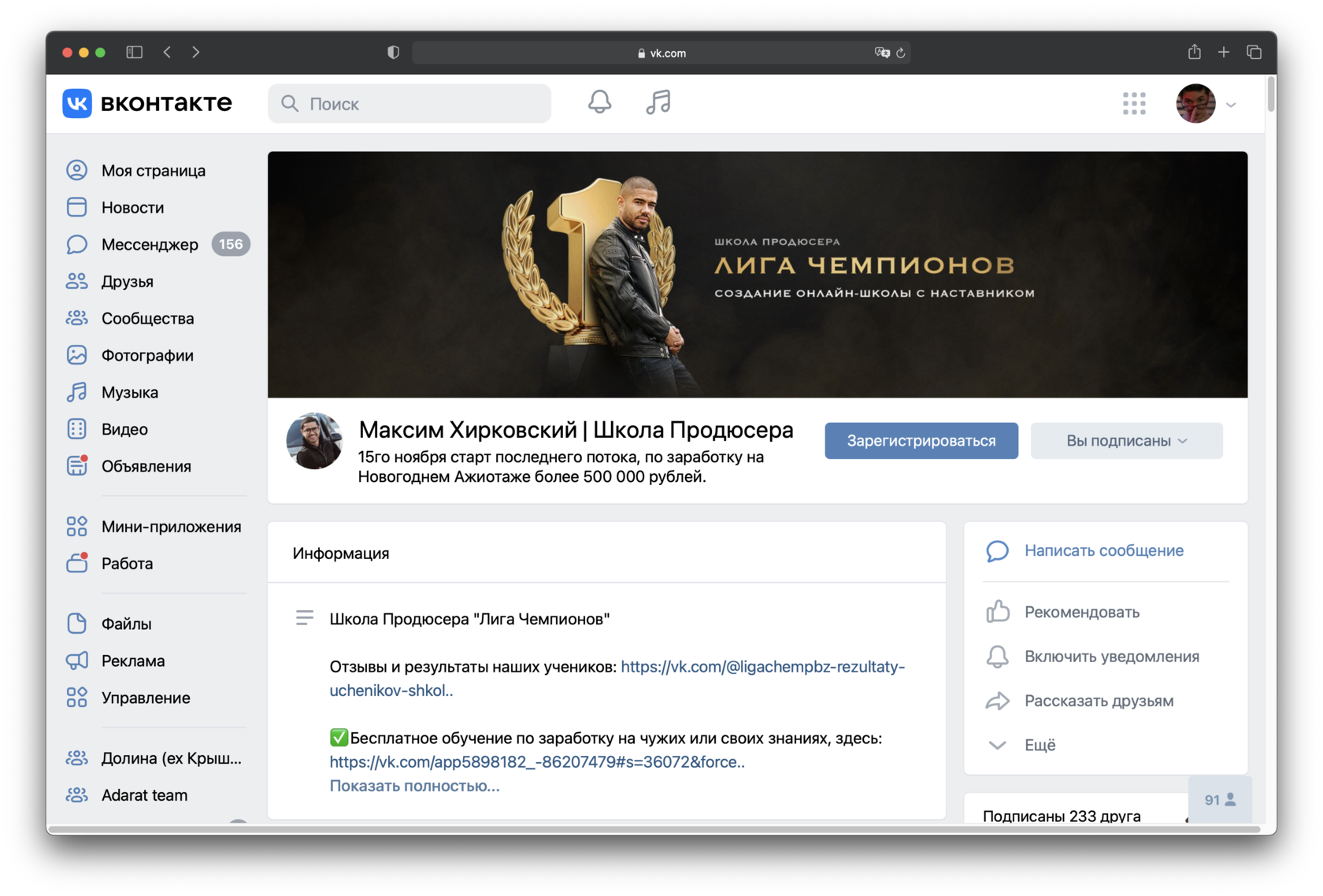
Task: Click the page translate icon in address bar
Action: coord(882,53)
